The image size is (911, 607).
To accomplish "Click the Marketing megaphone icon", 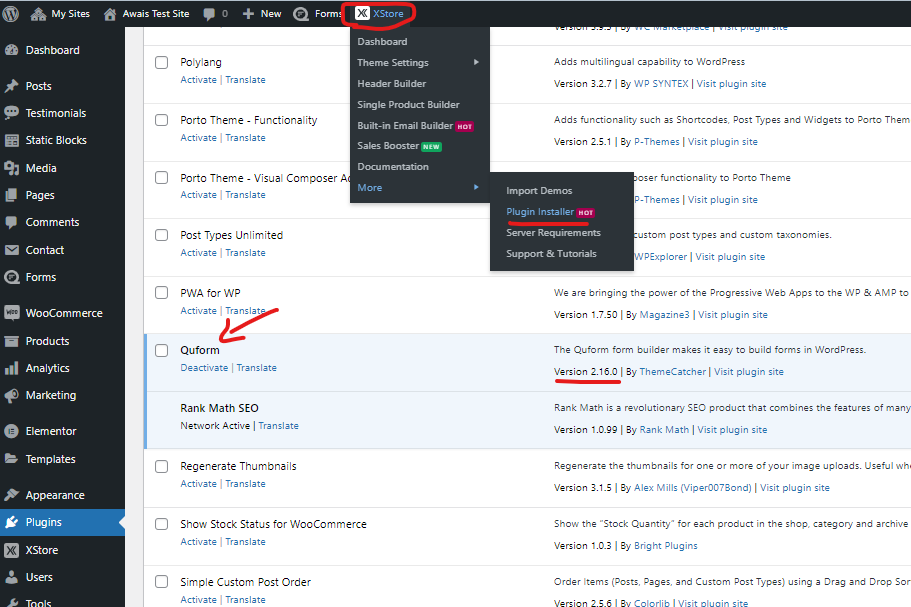I will (x=12, y=395).
